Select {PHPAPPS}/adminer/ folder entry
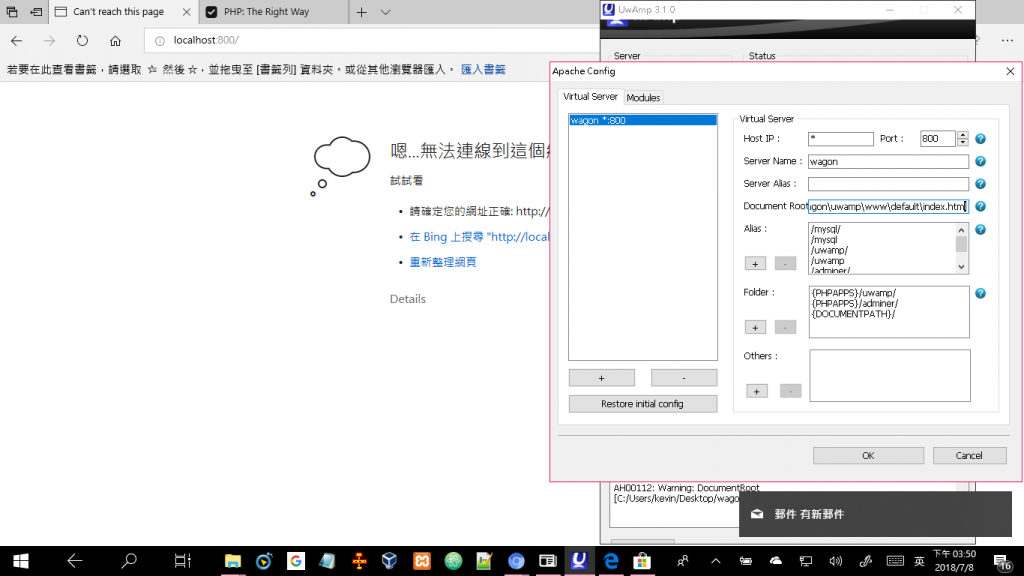The width and height of the screenshot is (1024, 576). pyautogui.click(x=855, y=304)
